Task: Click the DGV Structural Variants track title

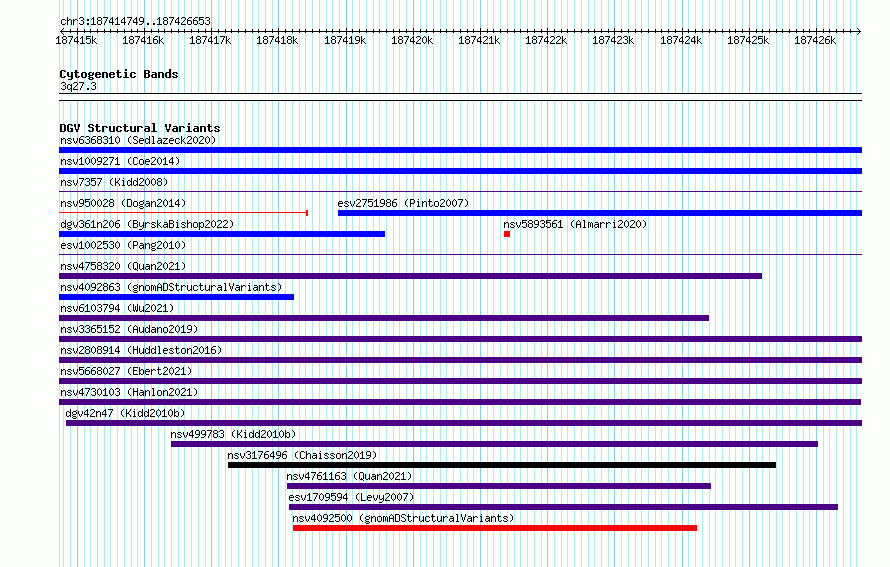Action: coord(140,128)
